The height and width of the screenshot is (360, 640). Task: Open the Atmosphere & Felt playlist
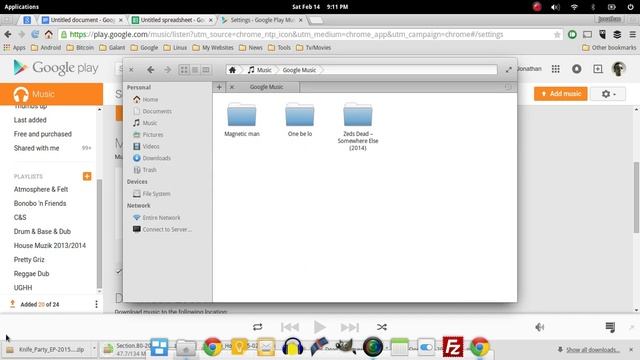(x=41, y=189)
